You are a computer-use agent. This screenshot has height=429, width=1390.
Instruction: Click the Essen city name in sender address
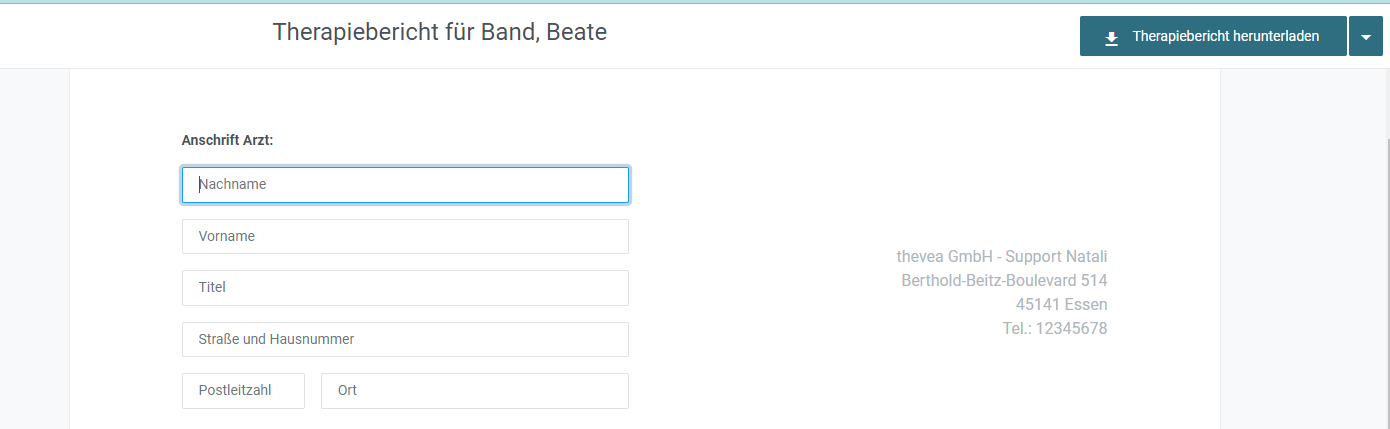click(x=1086, y=304)
